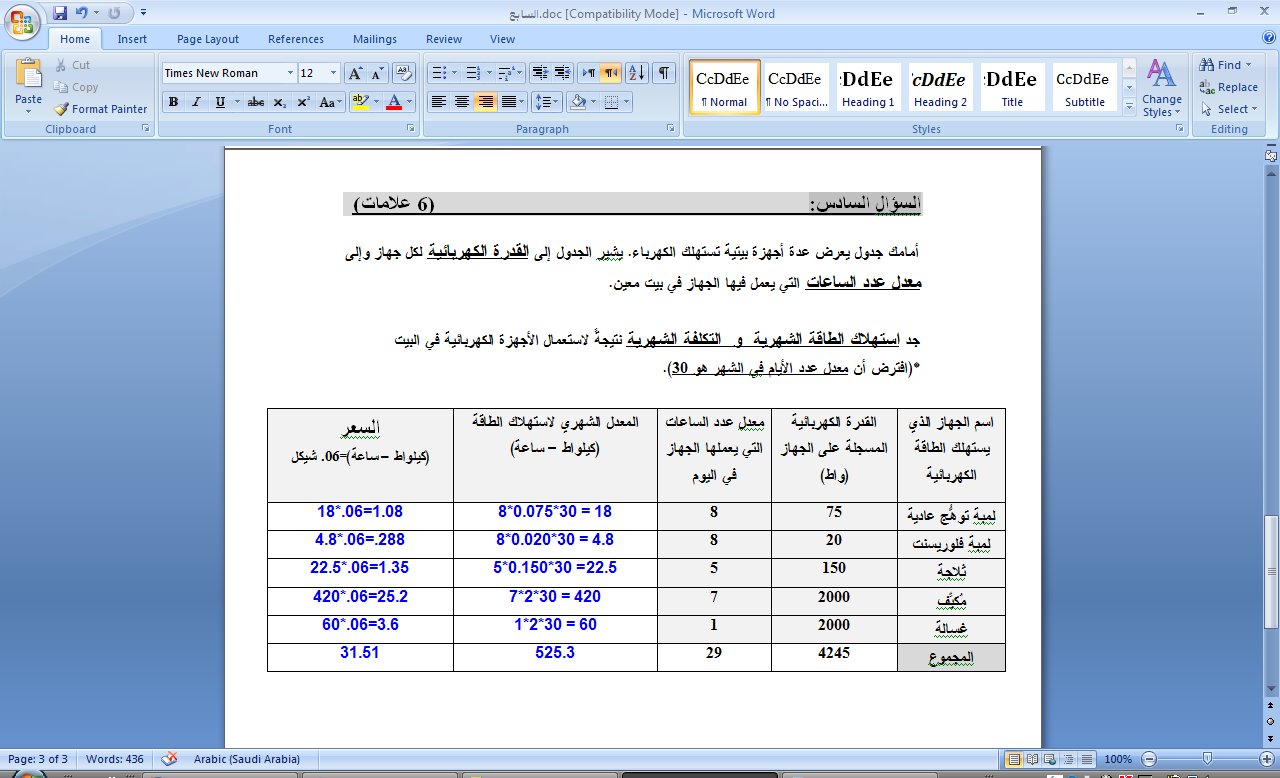Viewport: 1280px width, 778px height.
Task: Grow the font size
Action: 355,73
